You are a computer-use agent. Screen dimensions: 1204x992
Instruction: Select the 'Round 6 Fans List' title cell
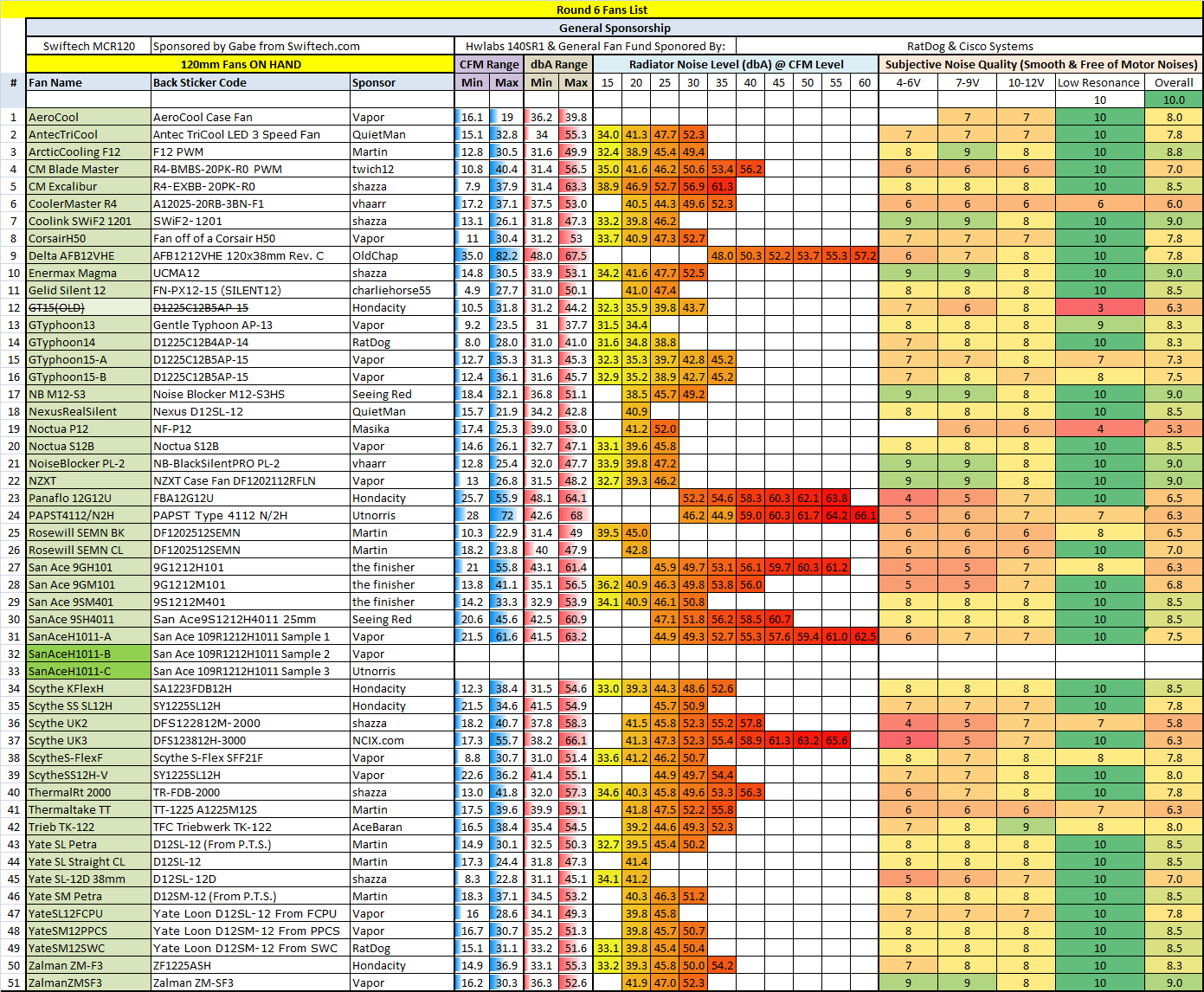(602, 10)
